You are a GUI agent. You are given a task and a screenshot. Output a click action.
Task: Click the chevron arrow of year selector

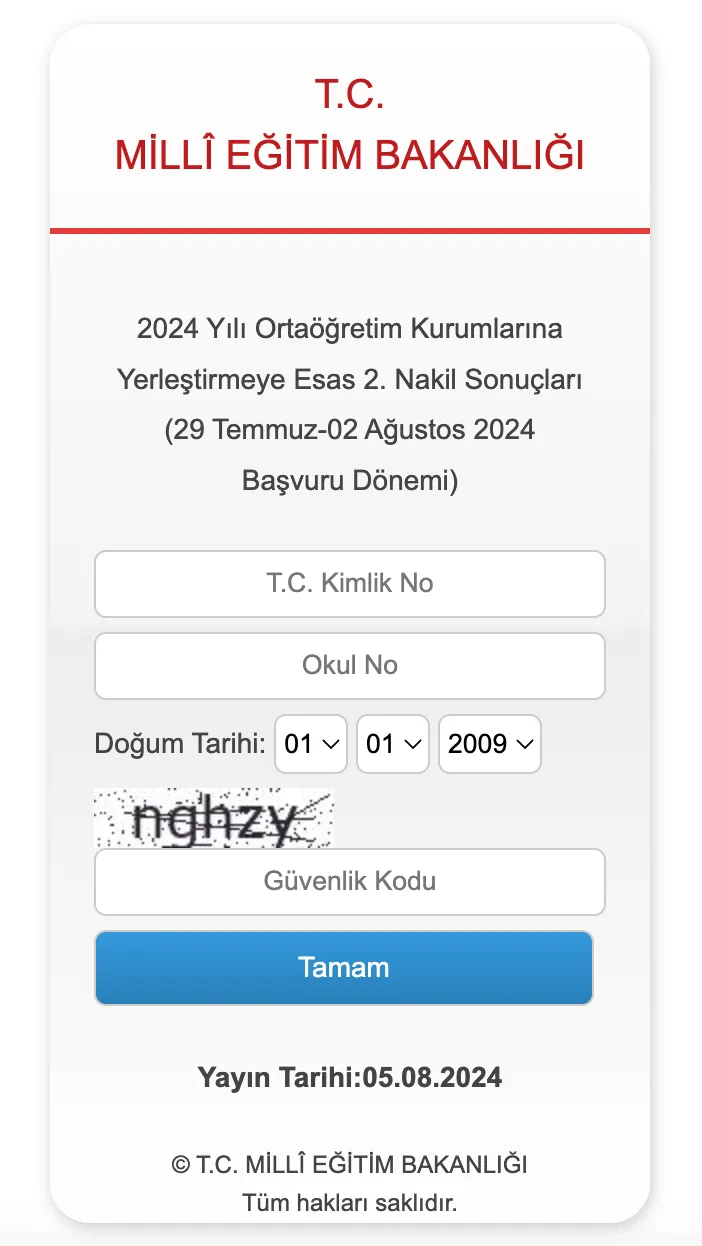click(524, 744)
